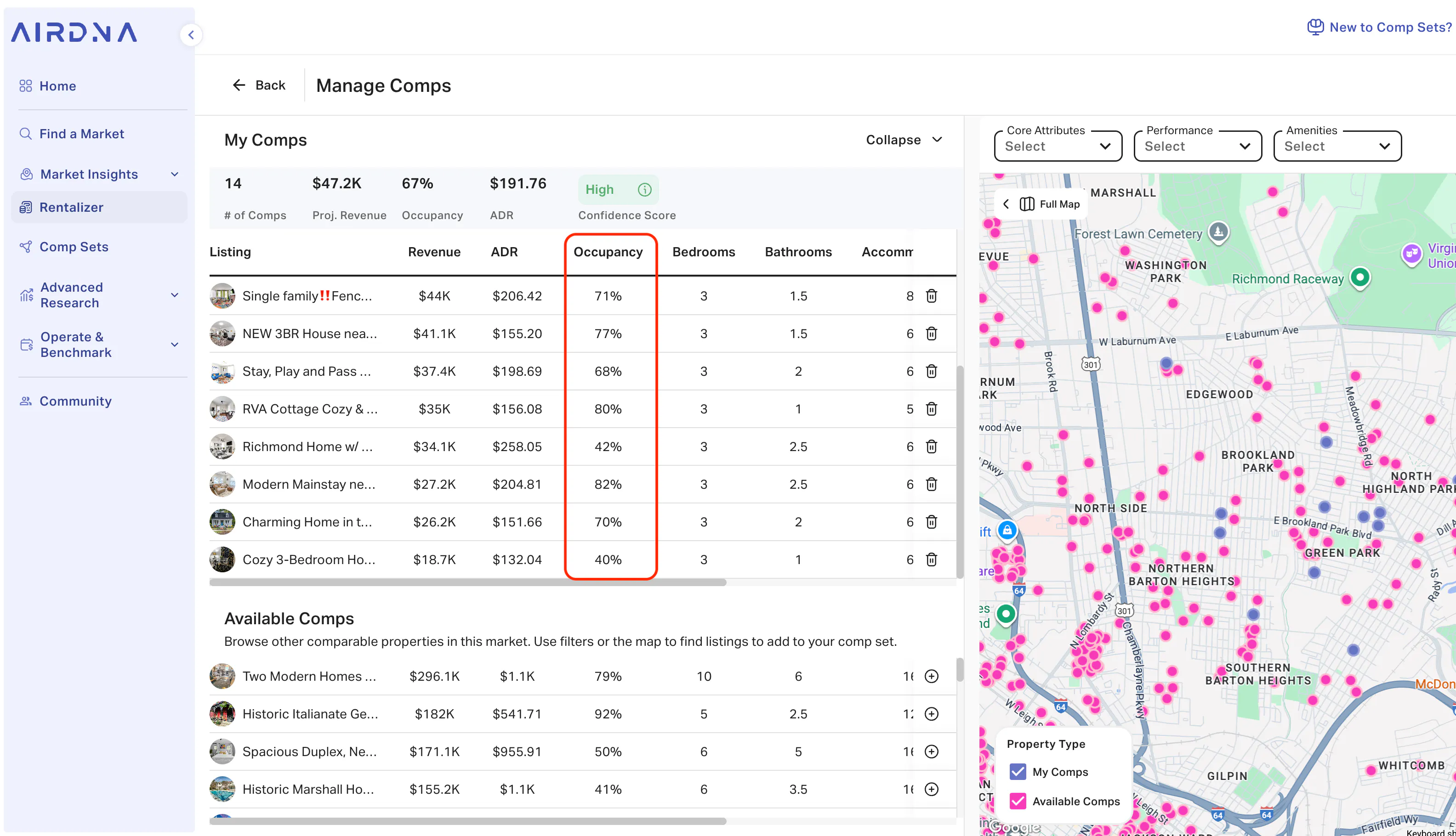This screenshot has height=836, width=1456.
Task: Delete the NEW 3BR House comp
Action: coord(932,333)
